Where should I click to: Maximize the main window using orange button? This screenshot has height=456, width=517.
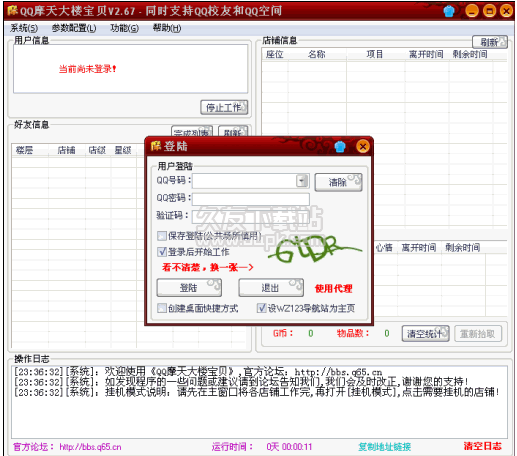489,11
